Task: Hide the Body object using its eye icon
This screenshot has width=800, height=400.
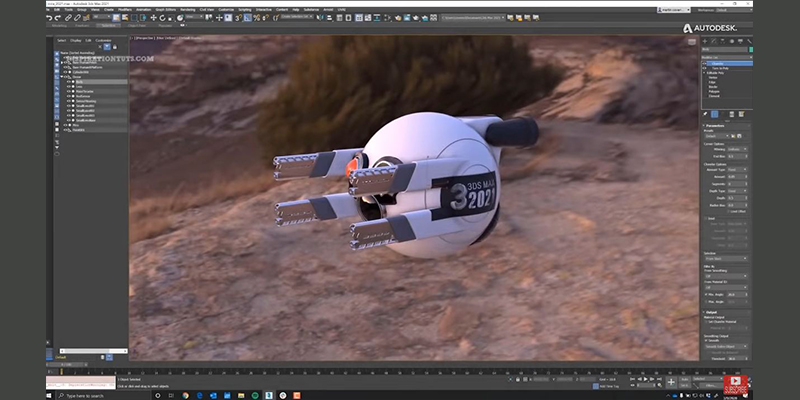Action: [x=68, y=82]
